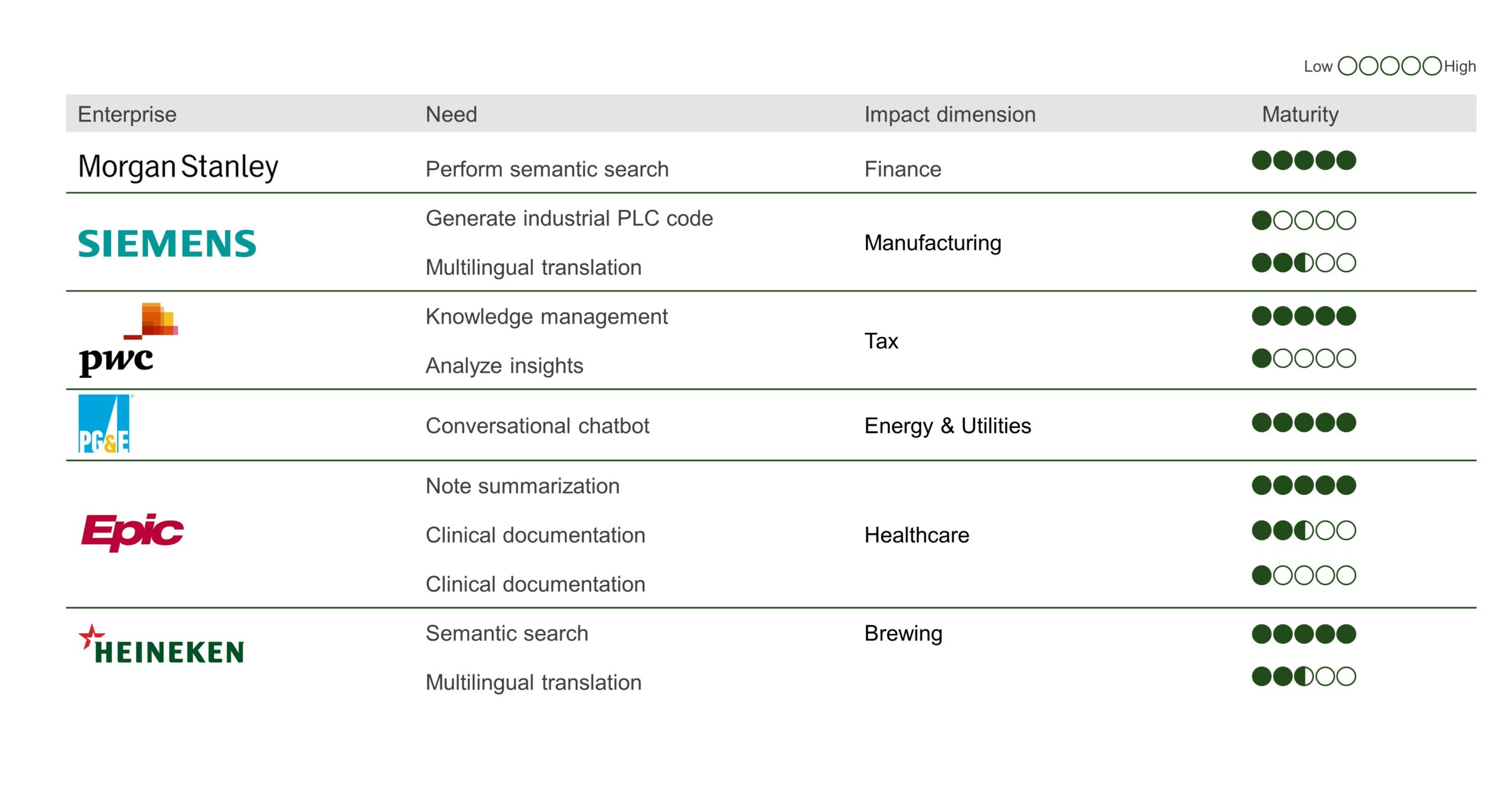Click the Heineken logo
Viewport: 1512px width, 791px height.
161,645
